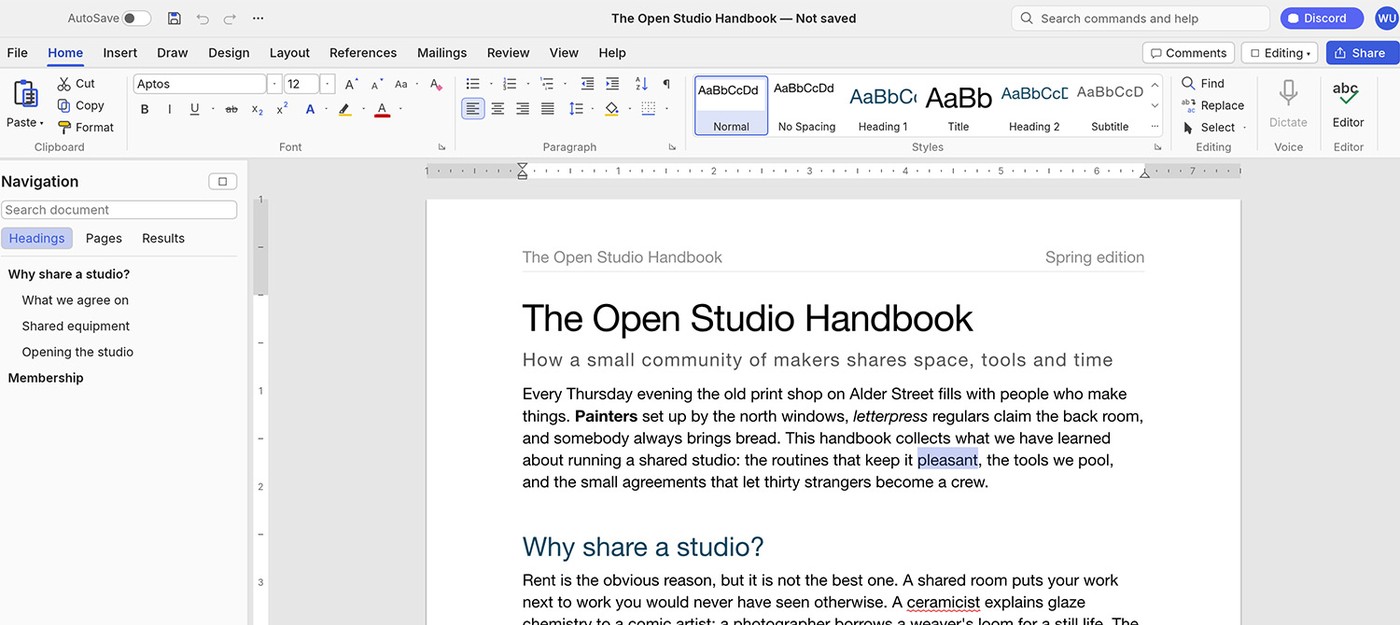Increase the font size
Screen dimensions: 1400x625
pyautogui.click(x=351, y=84)
